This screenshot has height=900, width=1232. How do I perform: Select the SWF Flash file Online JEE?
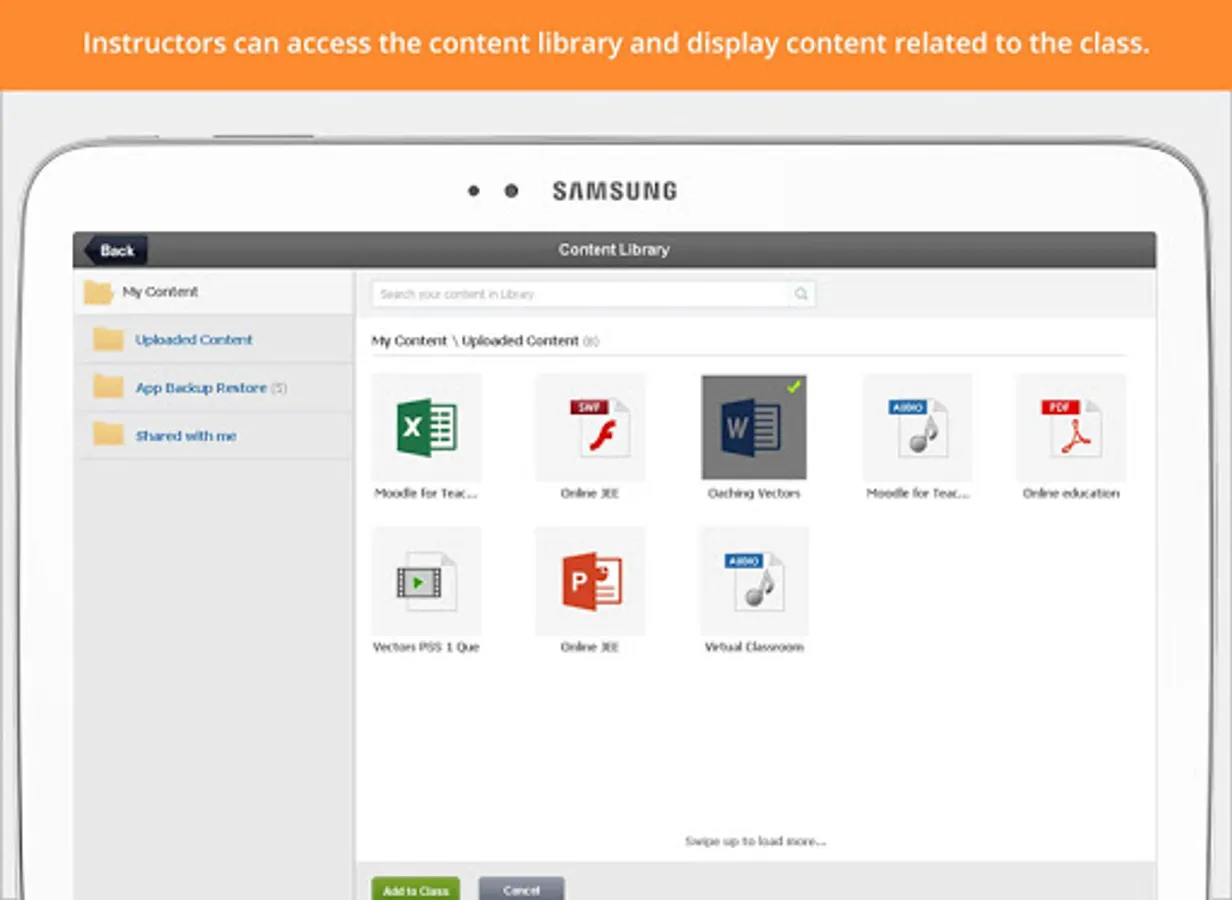(x=590, y=428)
